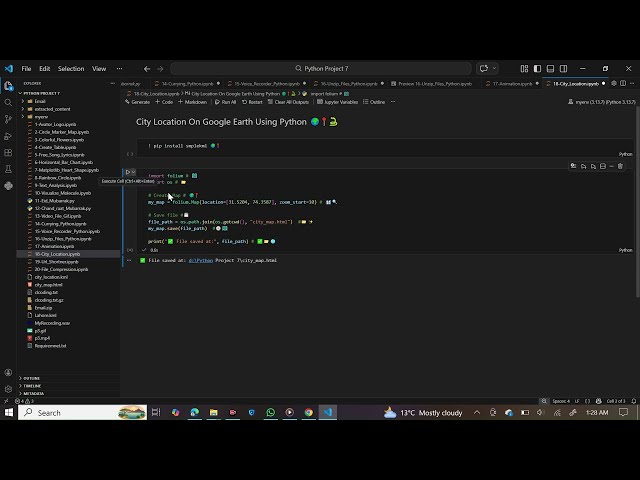Screen dimensions: 640x480
Task: Toggle the secondary side bar
Action: [x=563, y=69]
